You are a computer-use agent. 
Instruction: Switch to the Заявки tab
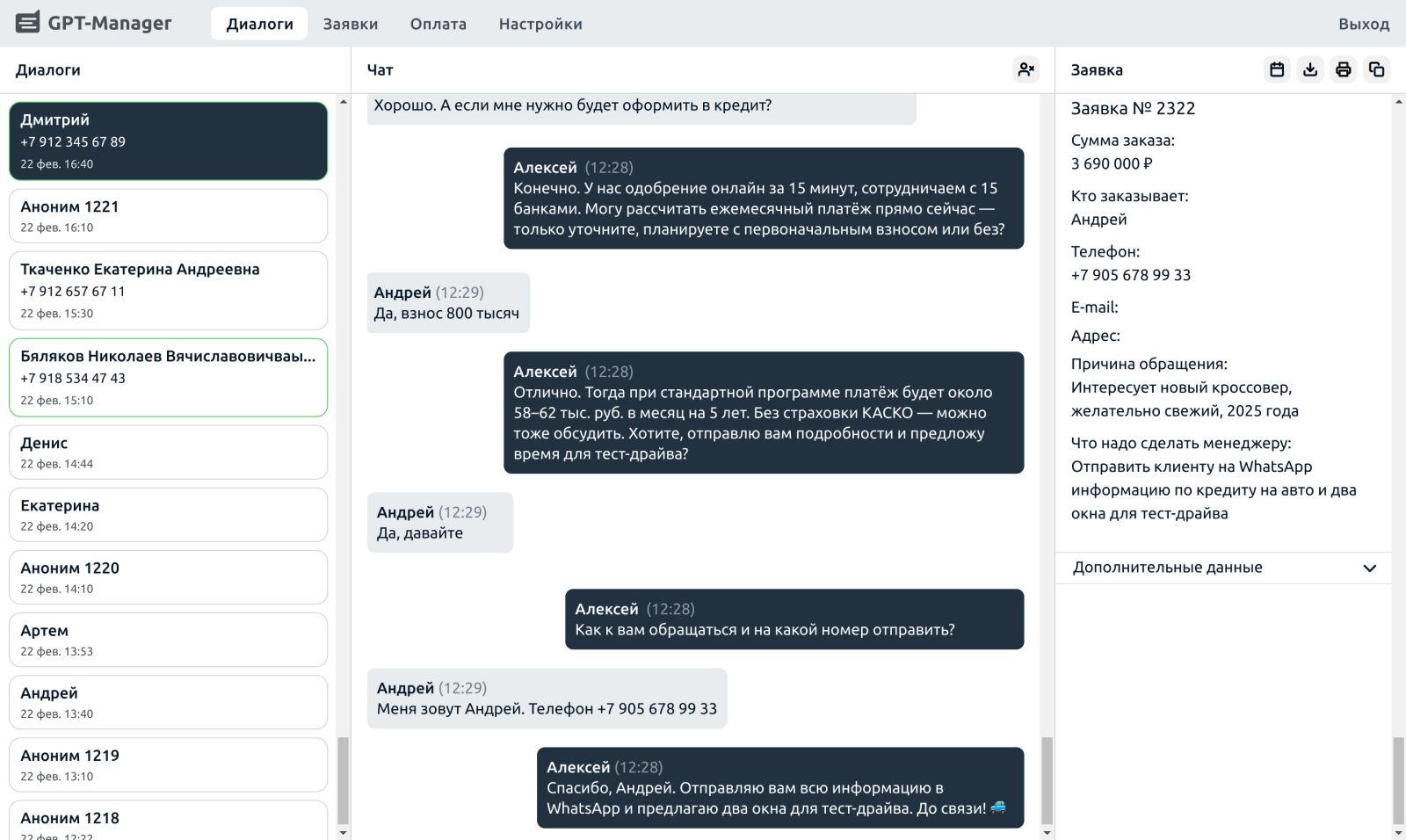[x=350, y=24]
